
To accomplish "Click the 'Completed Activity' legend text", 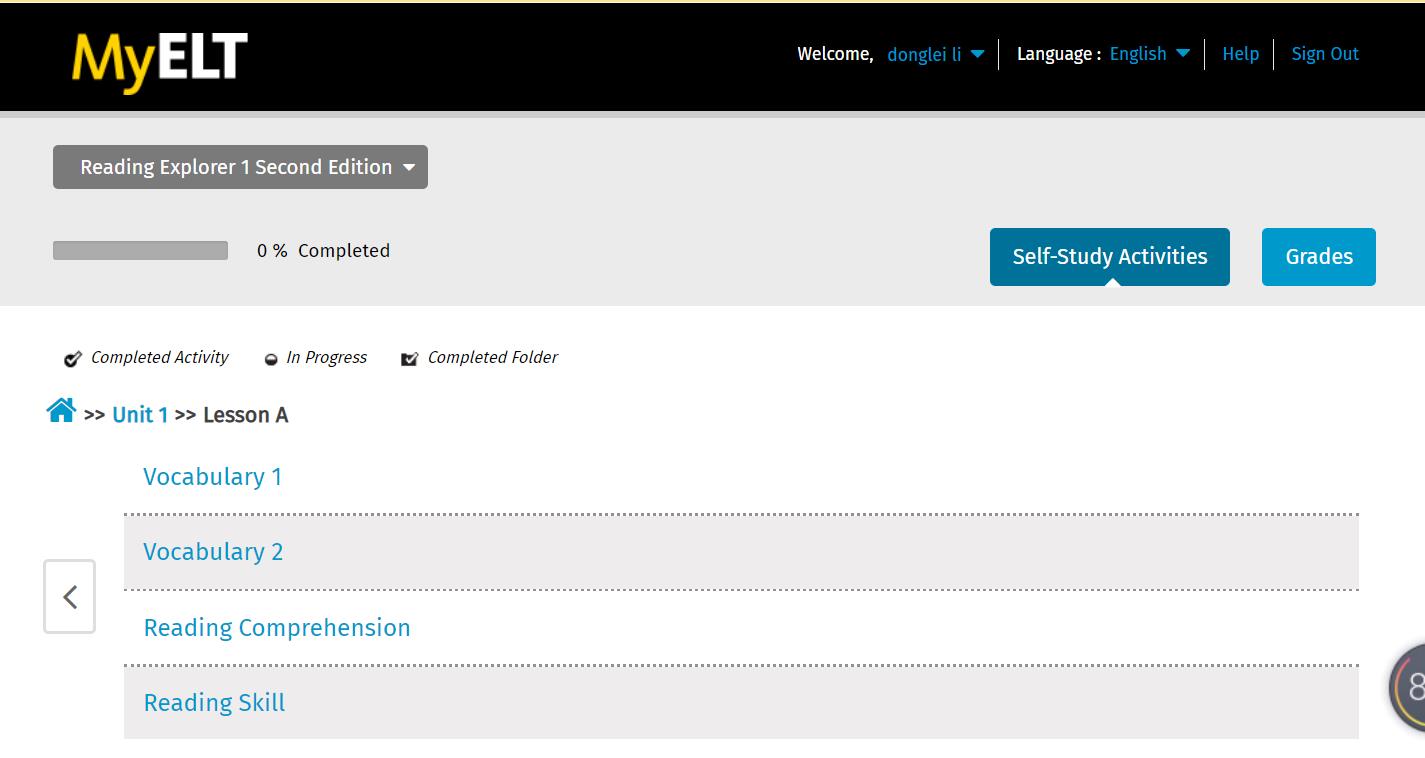I will (160, 357).
